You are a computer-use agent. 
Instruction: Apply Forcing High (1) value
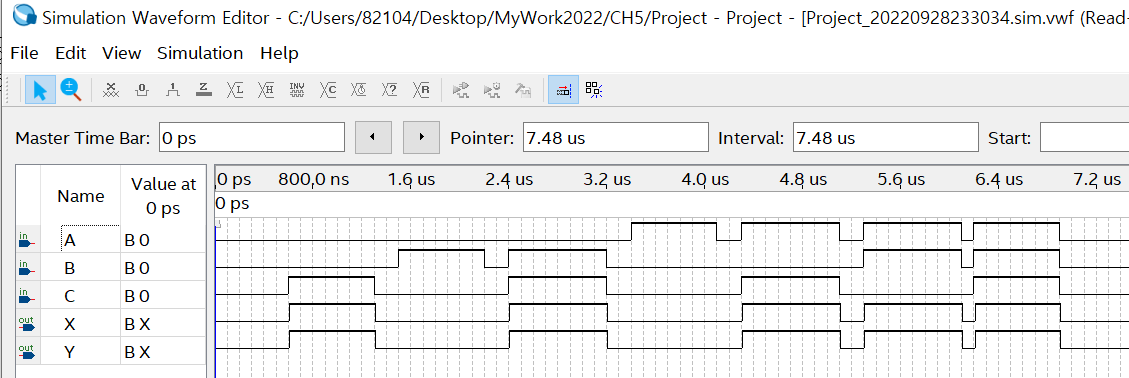pyautogui.click(x=173, y=90)
